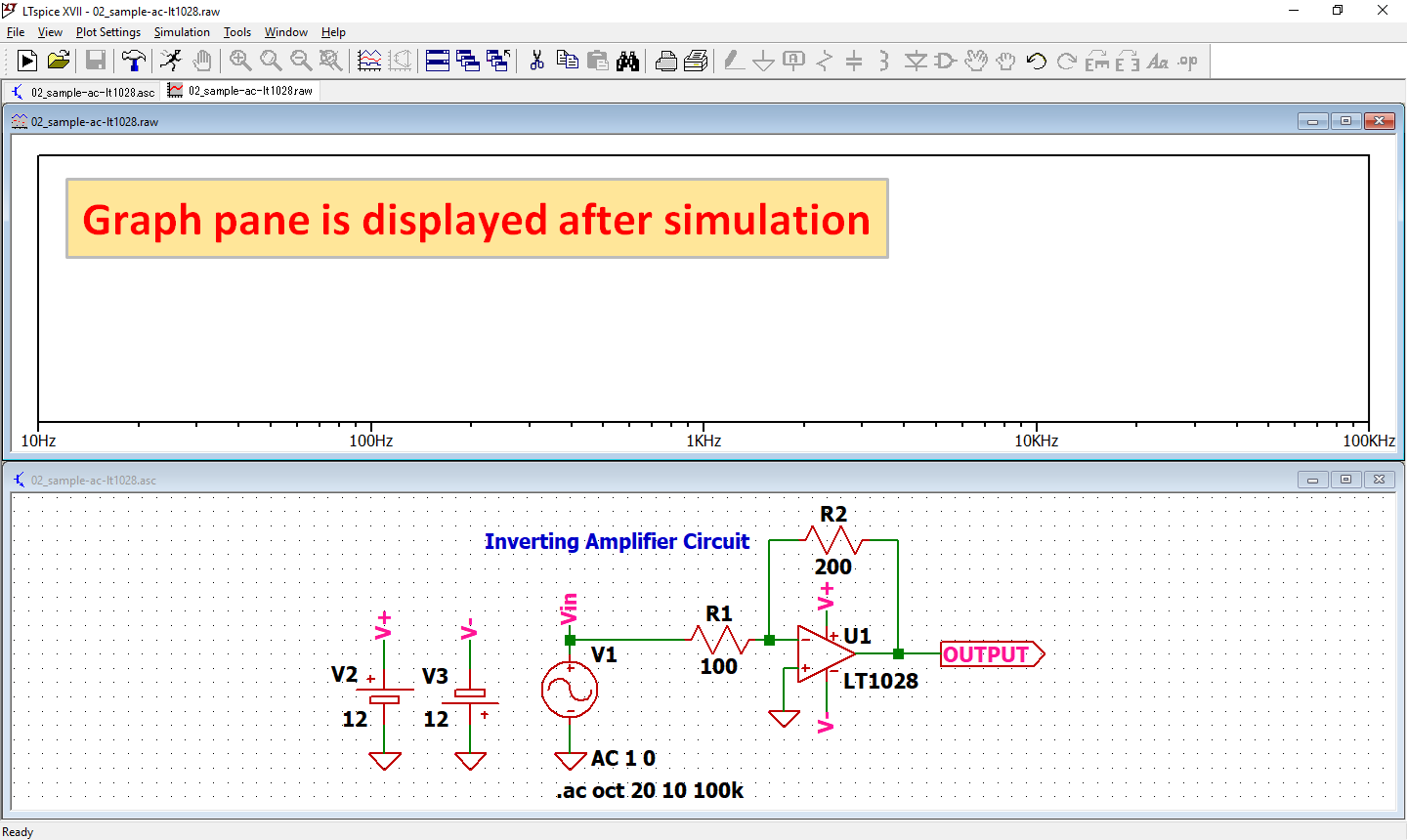The height and width of the screenshot is (840, 1407).
Task: Open the Simulation menu
Action: (182, 32)
